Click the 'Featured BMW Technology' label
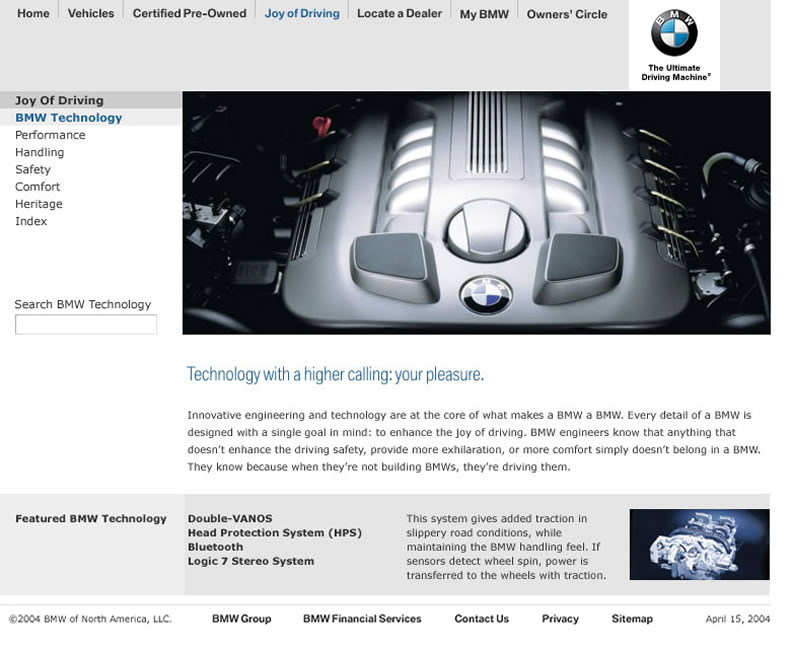Image resolution: width=791 pixels, height=649 pixels. (91, 518)
